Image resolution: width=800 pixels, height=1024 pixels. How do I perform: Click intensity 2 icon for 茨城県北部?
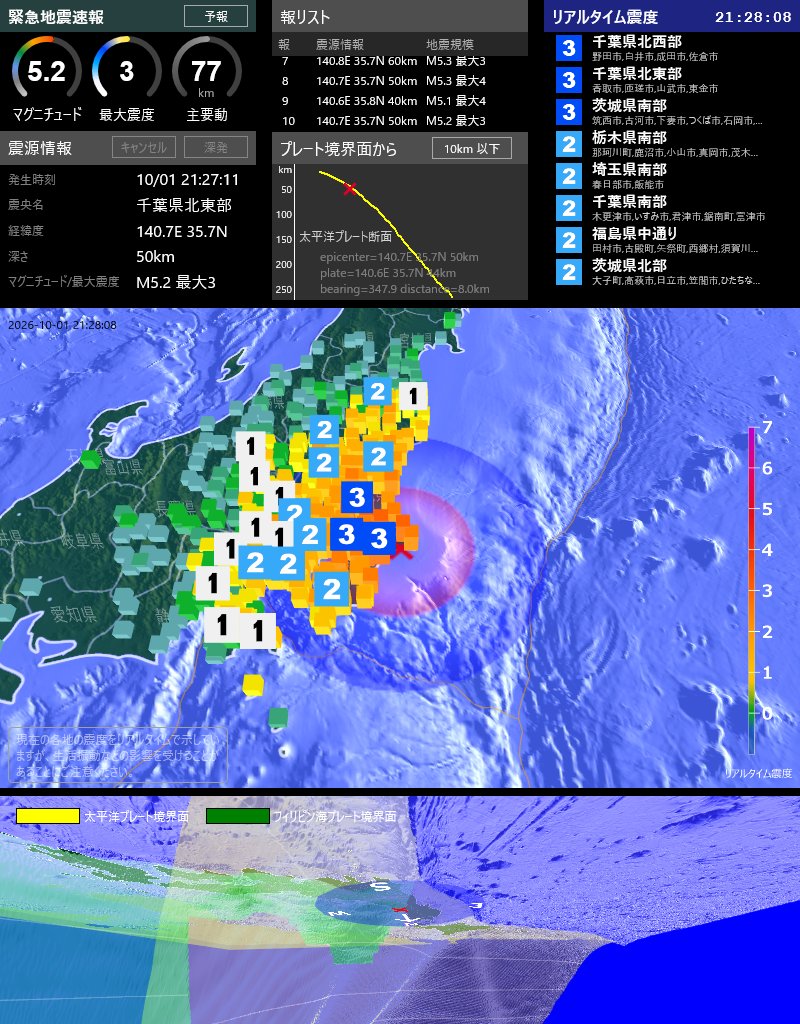pos(569,272)
